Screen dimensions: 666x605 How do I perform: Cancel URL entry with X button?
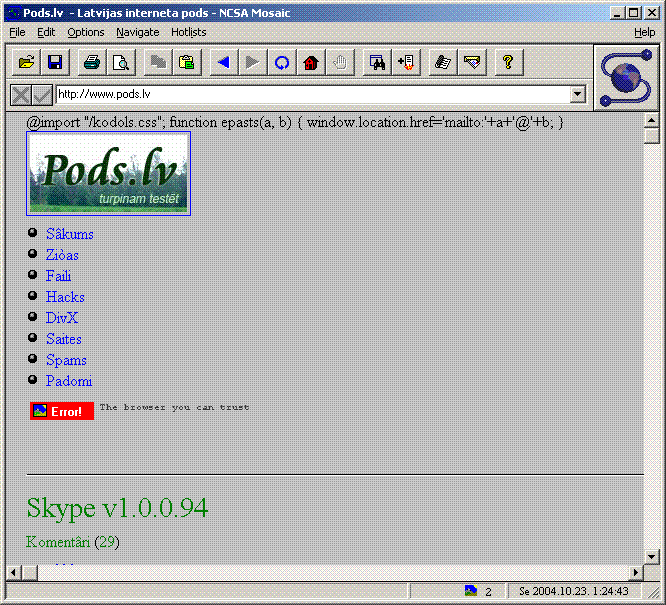click(20, 94)
